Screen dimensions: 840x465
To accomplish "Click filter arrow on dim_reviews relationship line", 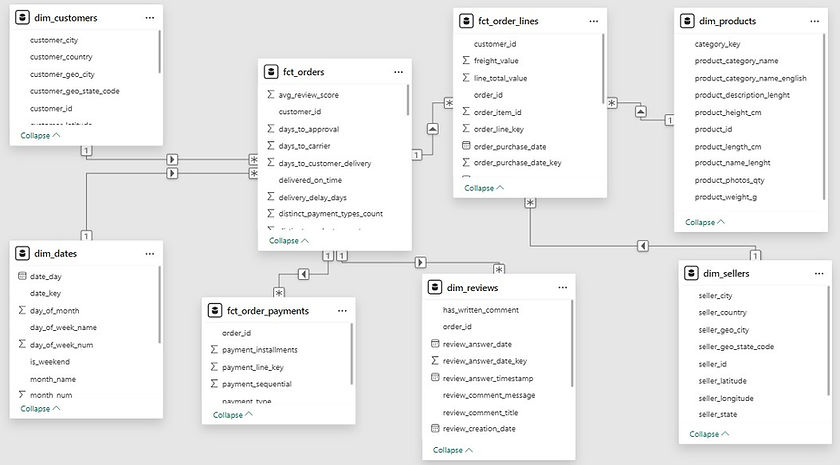I will (x=421, y=262).
